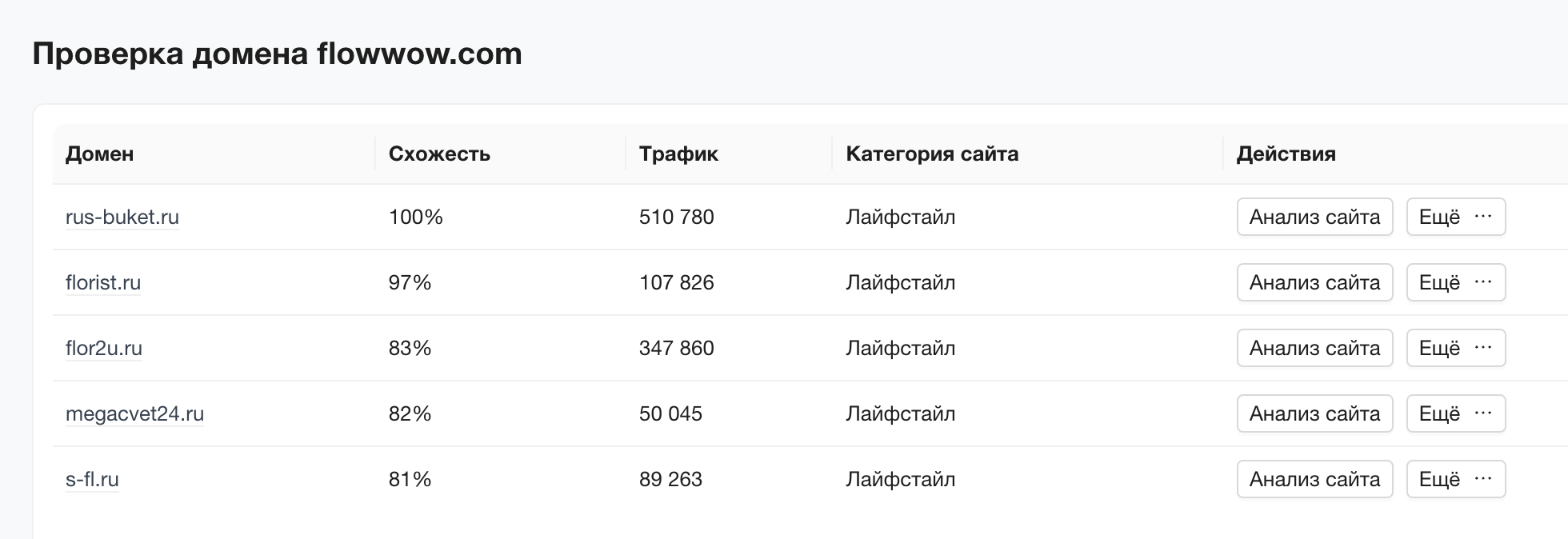The image size is (1568, 539).
Task: Open the s-fl.ru domain link
Action: (92, 479)
